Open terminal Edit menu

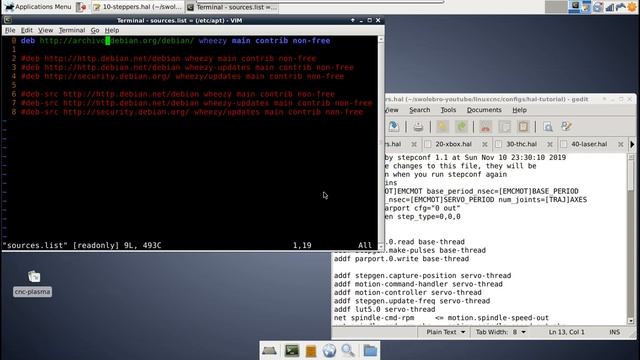[x=27, y=30]
